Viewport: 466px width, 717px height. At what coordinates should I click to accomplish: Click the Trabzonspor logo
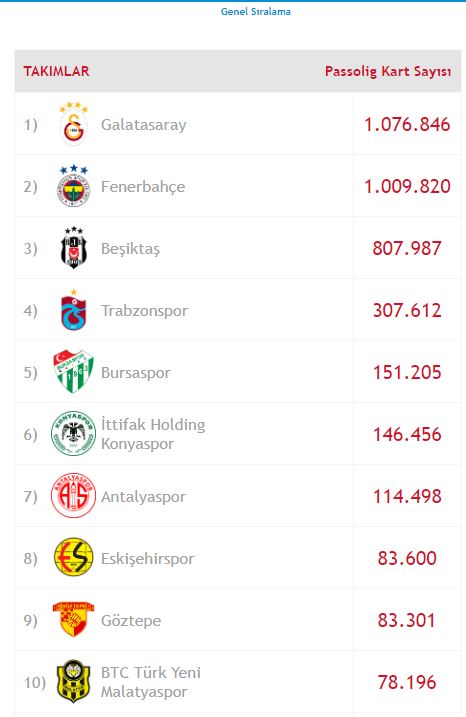[x=73, y=310]
